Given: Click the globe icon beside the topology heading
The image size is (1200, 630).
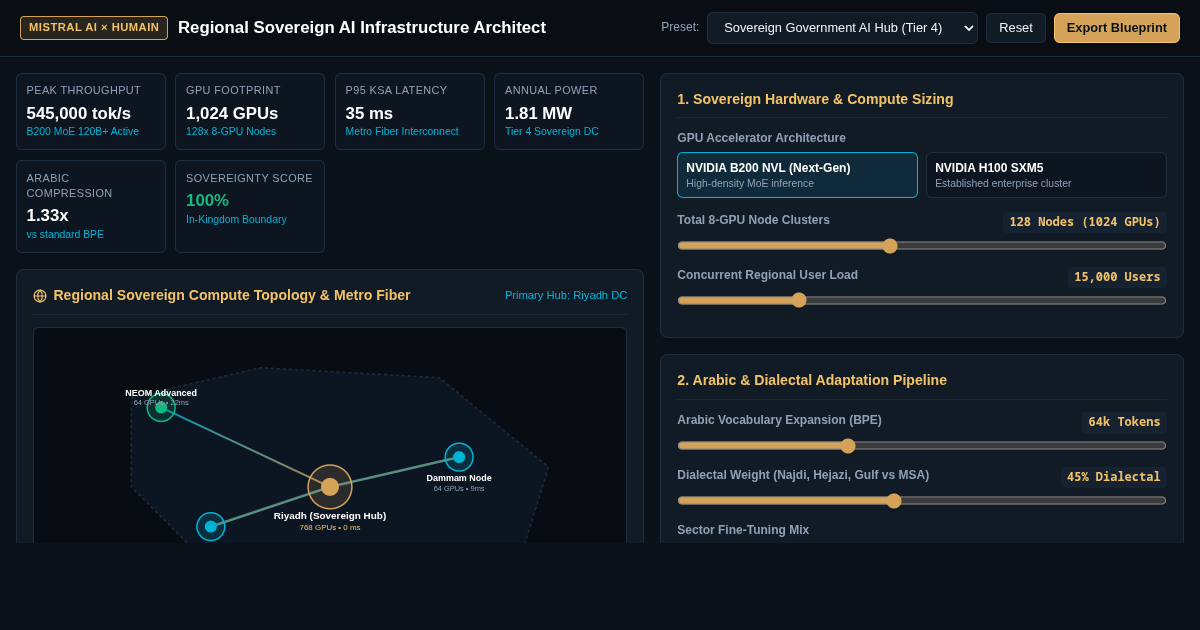Looking at the screenshot, I should click(x=40, y=296).
